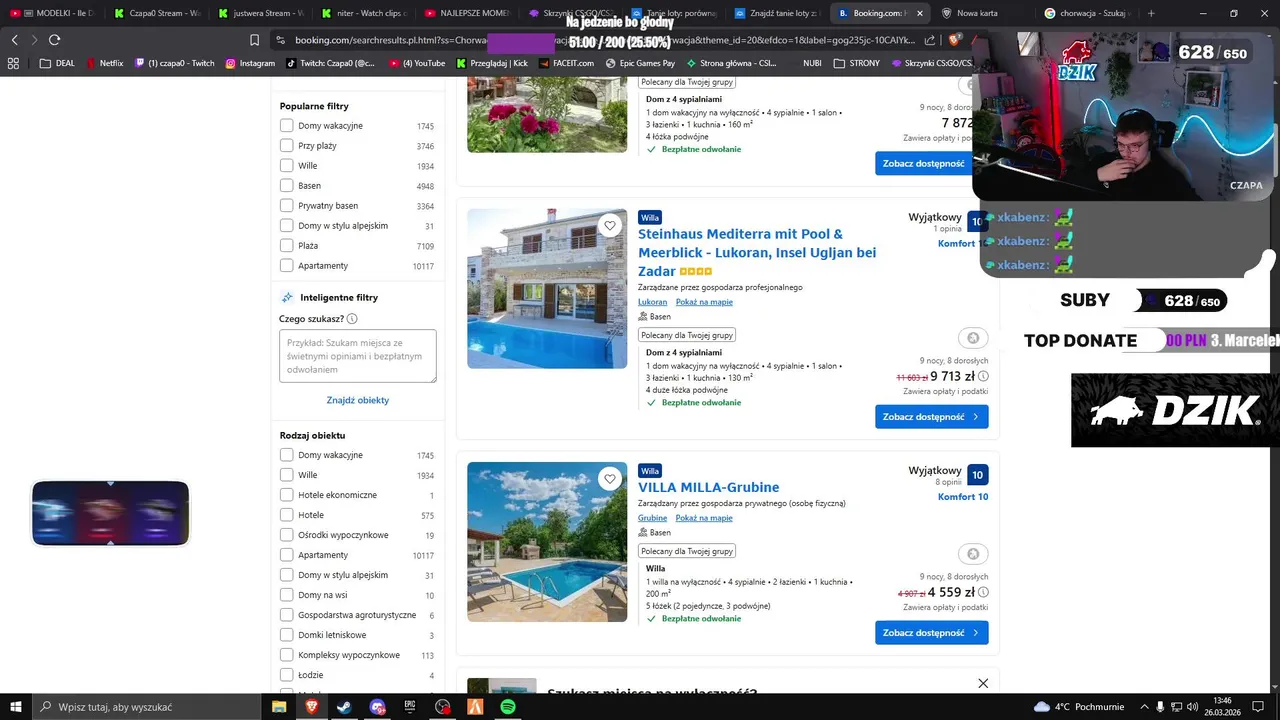Open Znajdź tanie loty tab
This screenshot has height=720, width=1280.
pyautogui.click(x=778, y=13)
